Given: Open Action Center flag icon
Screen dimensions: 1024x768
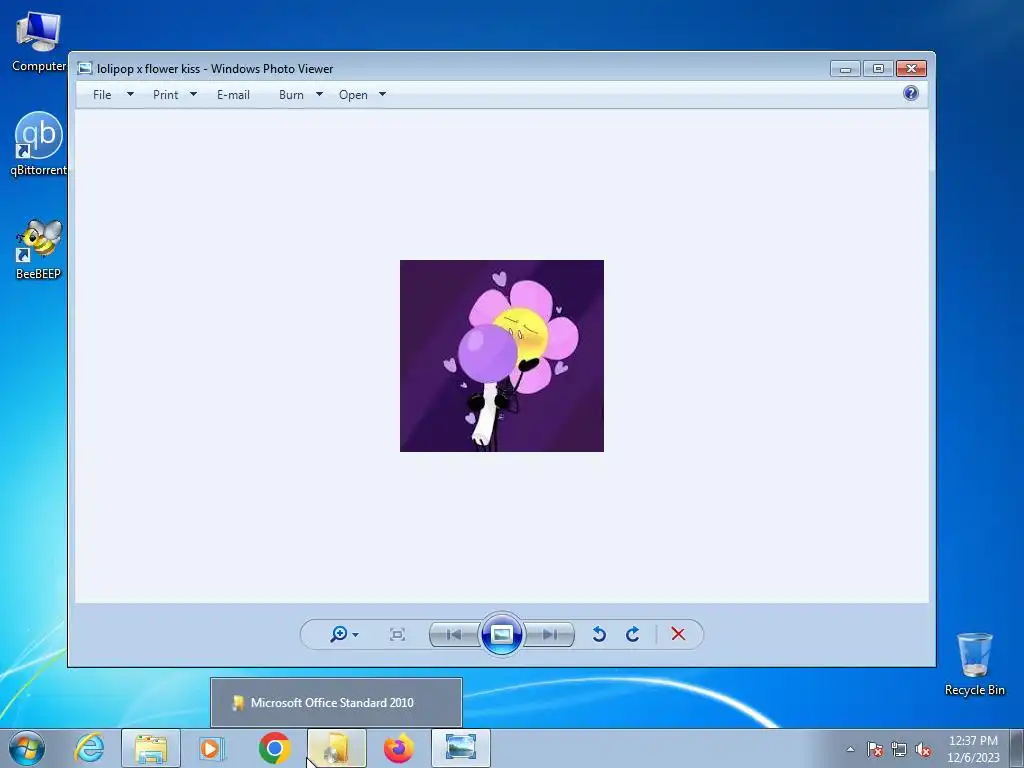Looking at the screenshot, I should tap(874, 749).
